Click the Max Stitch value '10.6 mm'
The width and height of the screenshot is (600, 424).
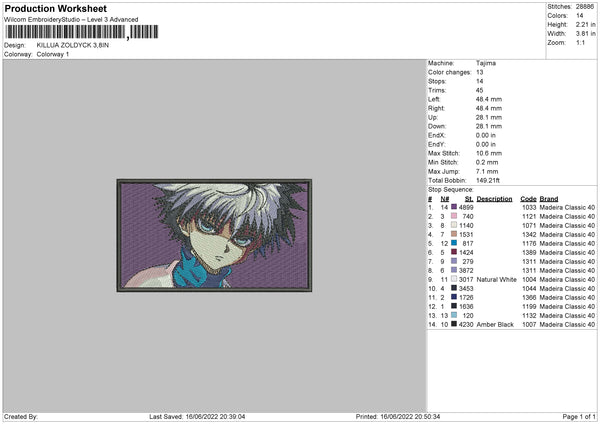pyautogui.click(x=489, y=153)
